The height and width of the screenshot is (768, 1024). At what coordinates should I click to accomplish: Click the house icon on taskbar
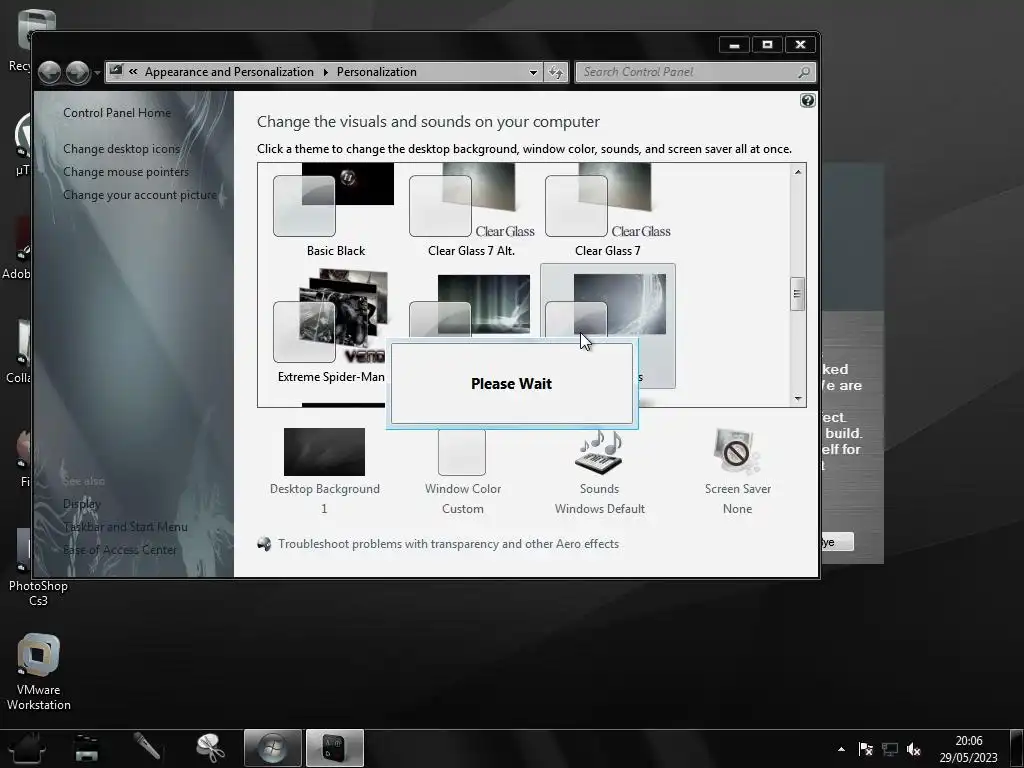point(26,748)
